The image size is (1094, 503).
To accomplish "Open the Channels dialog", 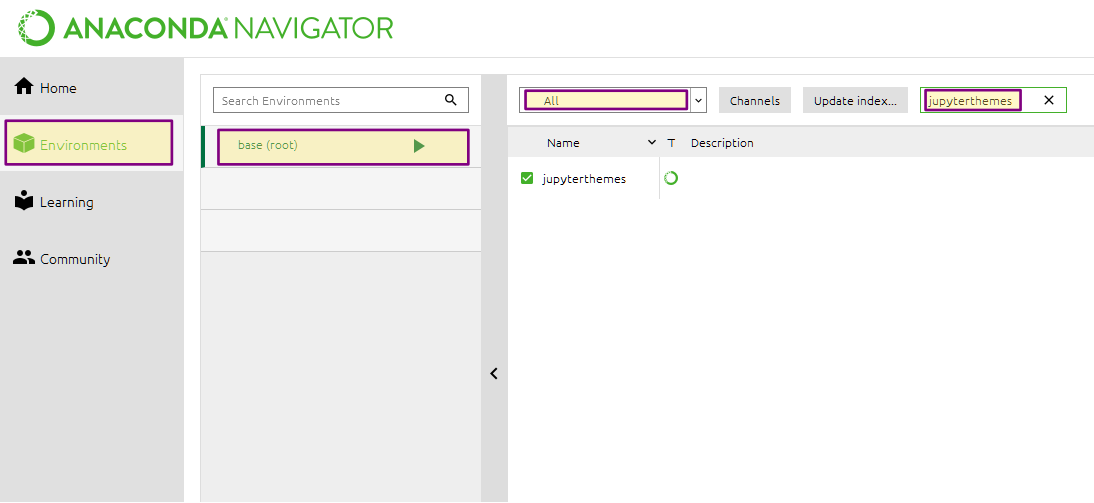I will coord(754,100).
